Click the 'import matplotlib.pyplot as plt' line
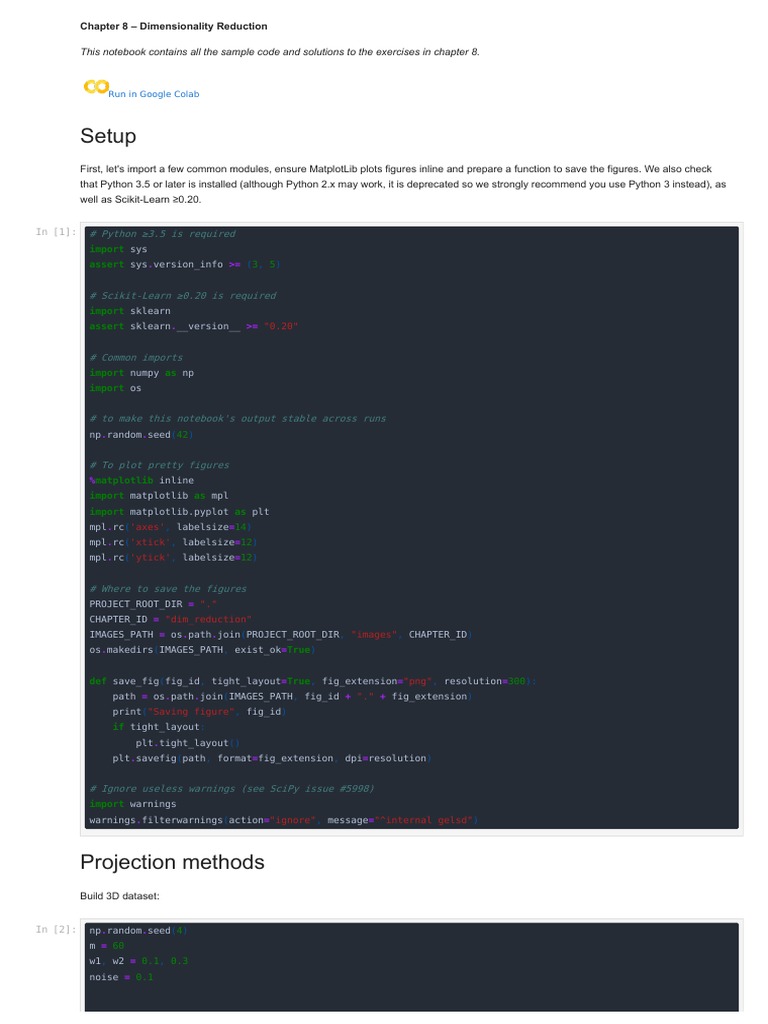768x1024 pixels. click(x=179, y=512)
